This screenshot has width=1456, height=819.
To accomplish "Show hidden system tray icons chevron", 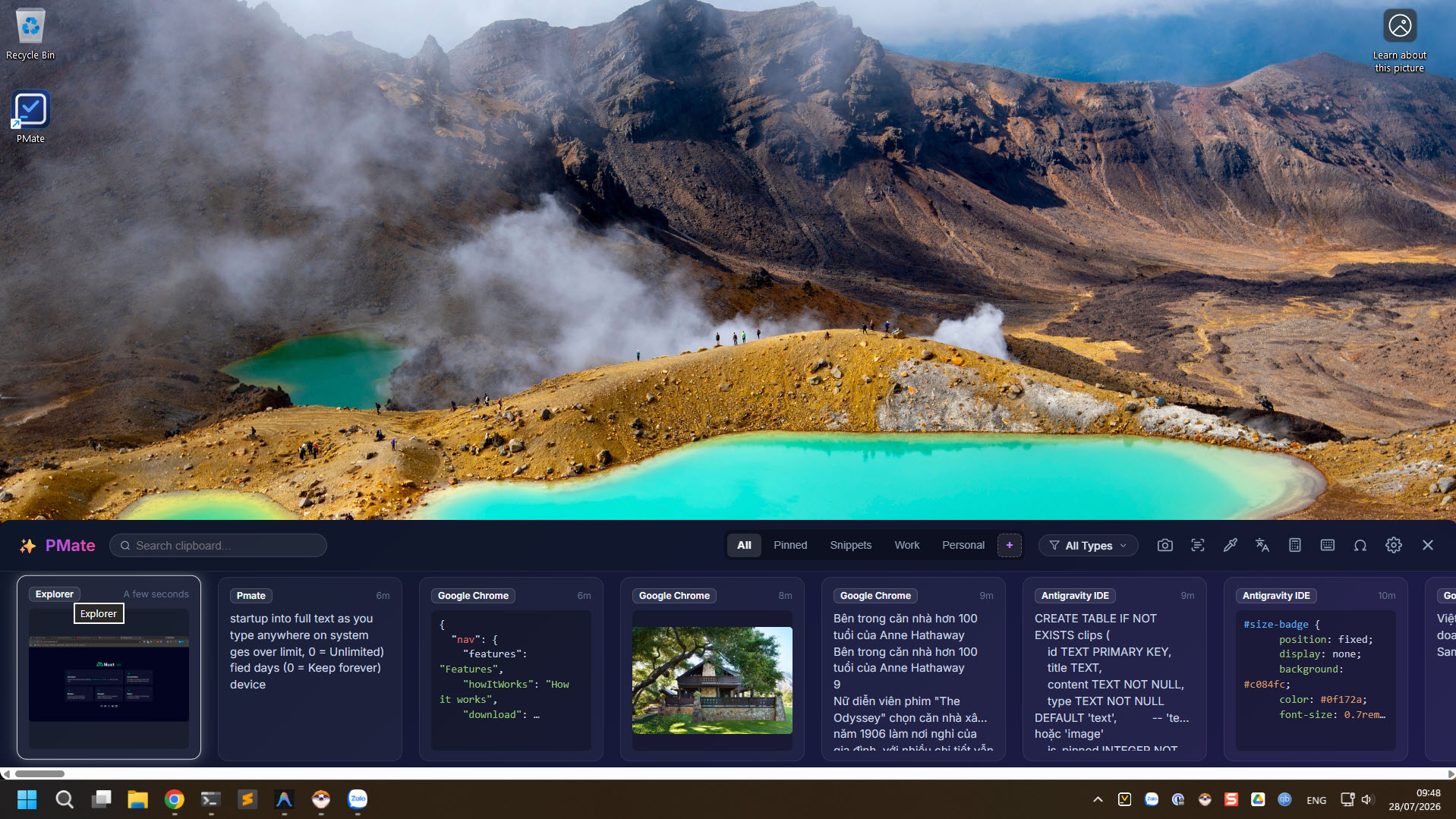I will 1098,799.
